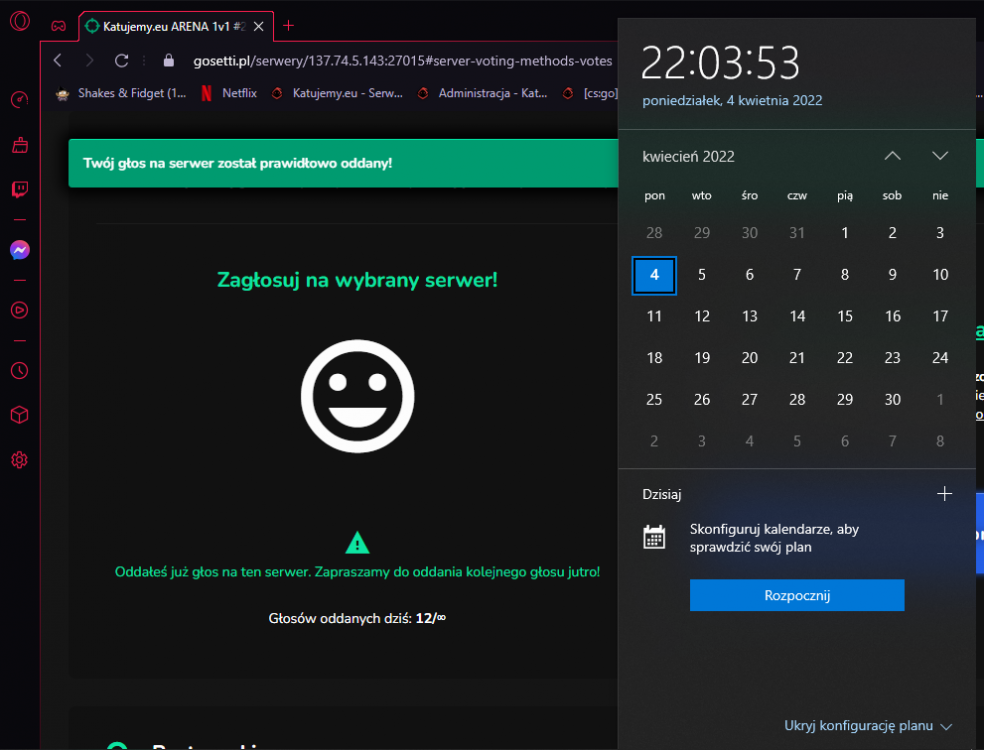984x750 pixels.
Task: Select April 22 in the calendar
Action: pyautogui.click(x=845, y=358)
